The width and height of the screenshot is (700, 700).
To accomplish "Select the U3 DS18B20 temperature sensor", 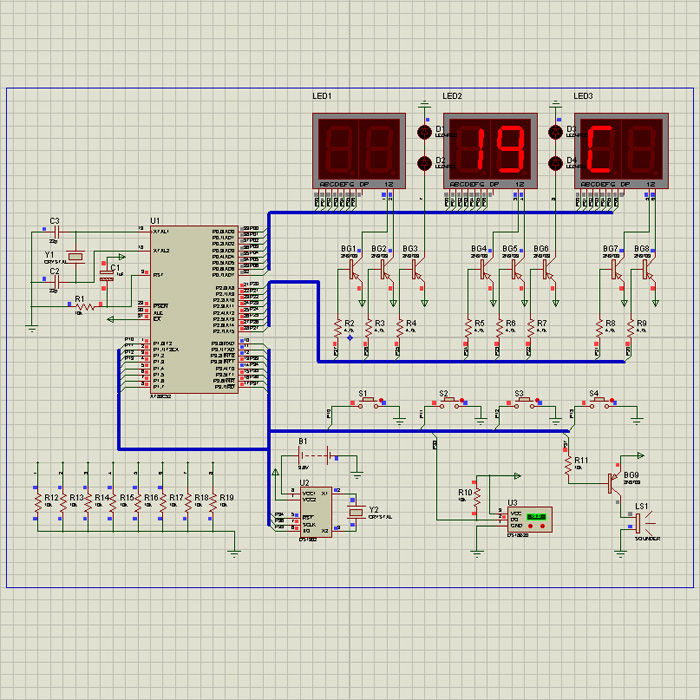I will [530, 520].
